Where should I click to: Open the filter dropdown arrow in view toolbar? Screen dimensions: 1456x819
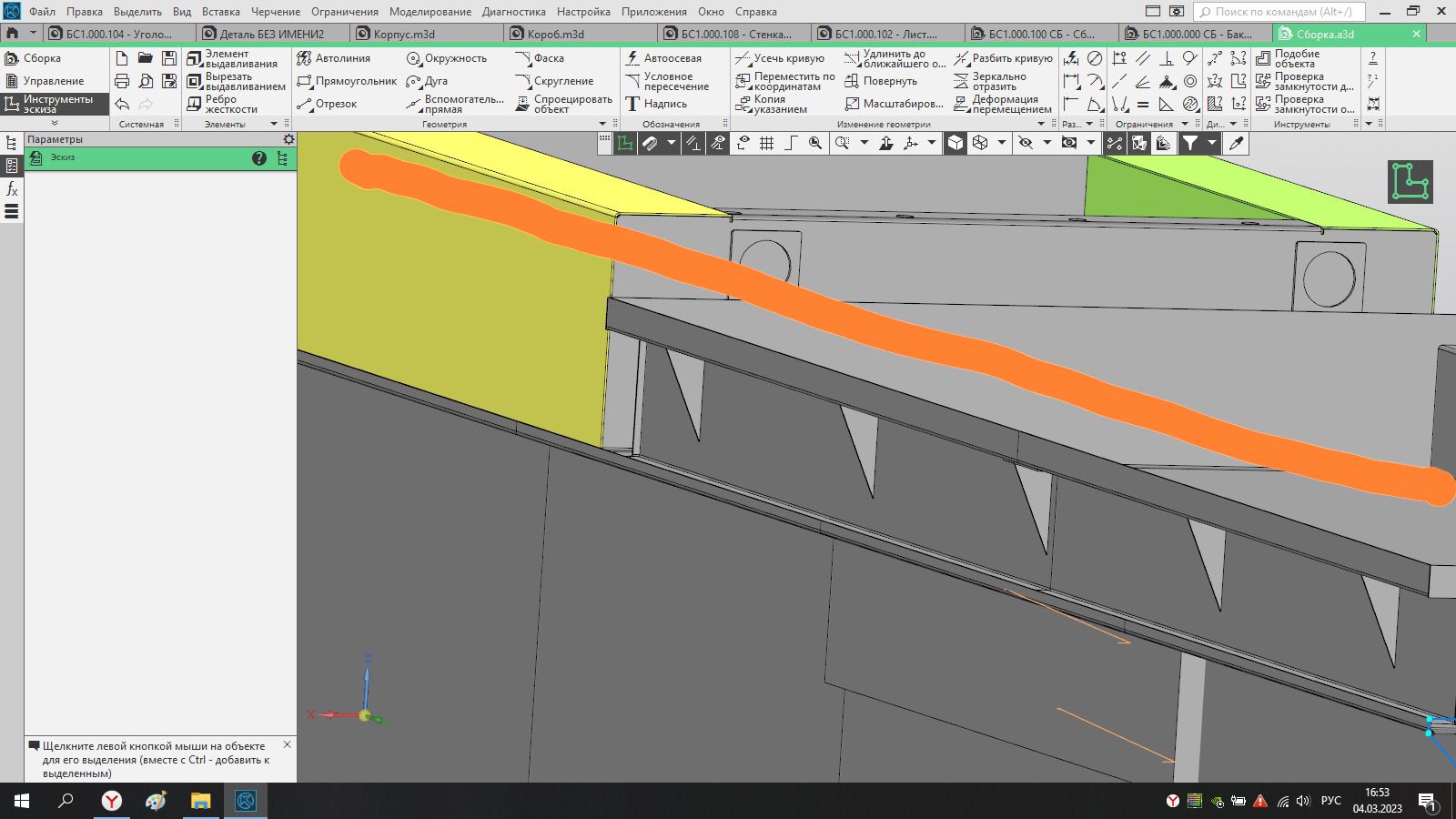[1212, 143]
